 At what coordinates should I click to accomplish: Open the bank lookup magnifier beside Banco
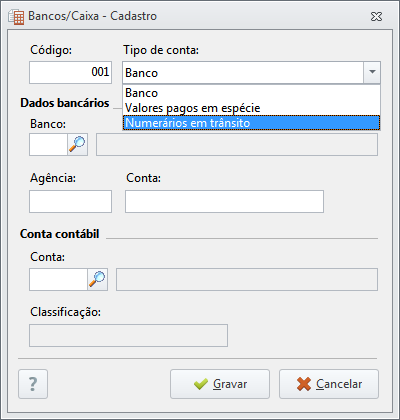[77, 145]
